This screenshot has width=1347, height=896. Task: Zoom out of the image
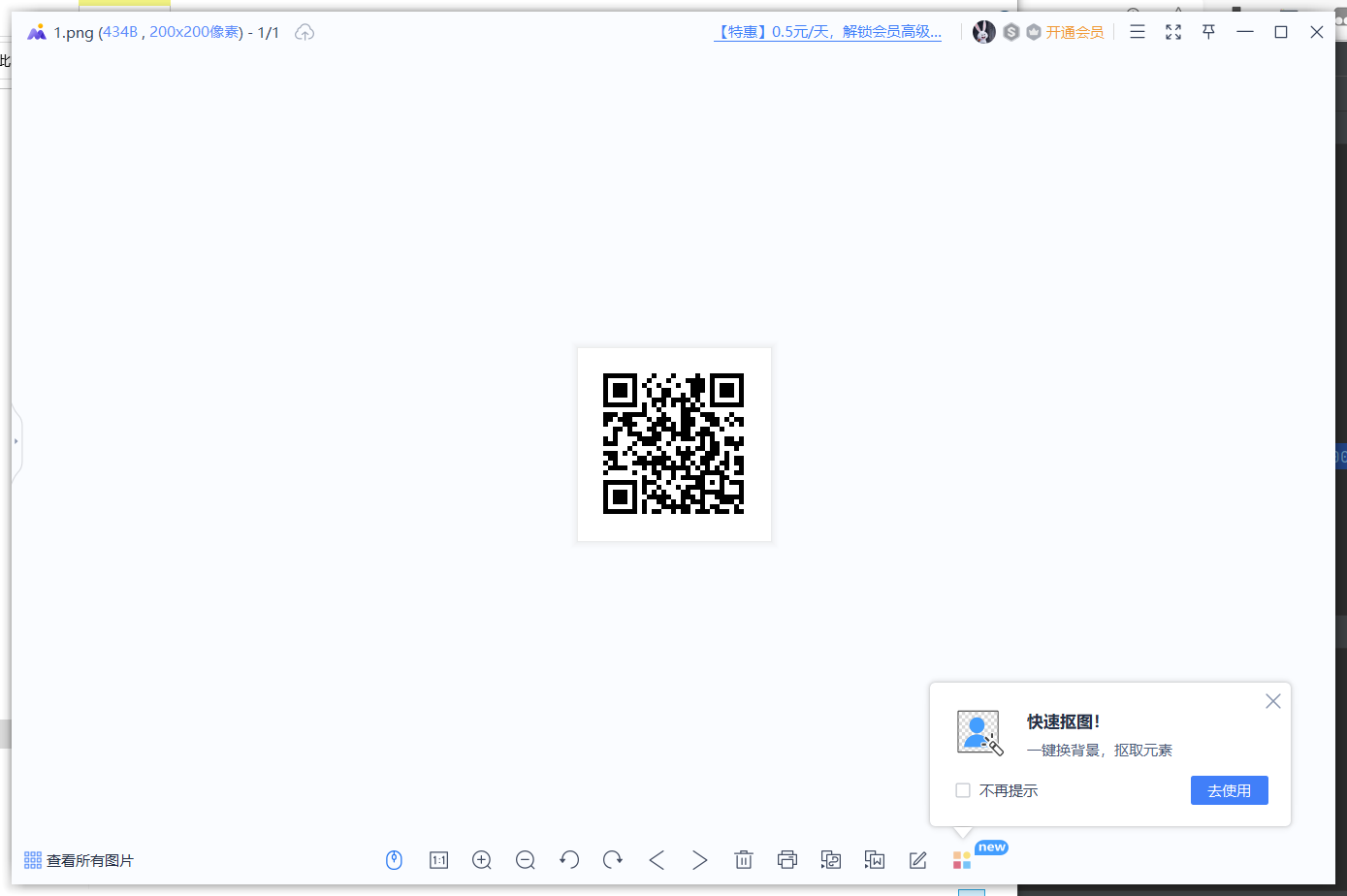(x=526, y=859)
